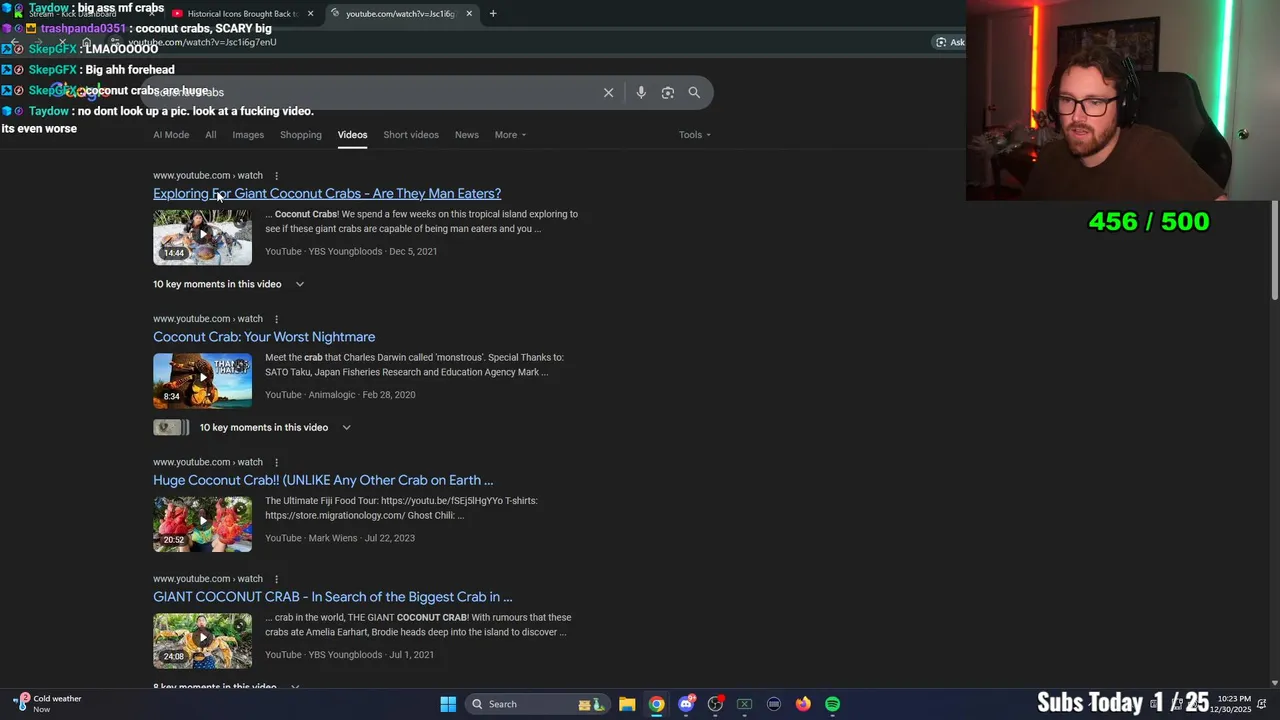Switch to the All results tab
Screen dimensions: 1280x720
point(210,135)
